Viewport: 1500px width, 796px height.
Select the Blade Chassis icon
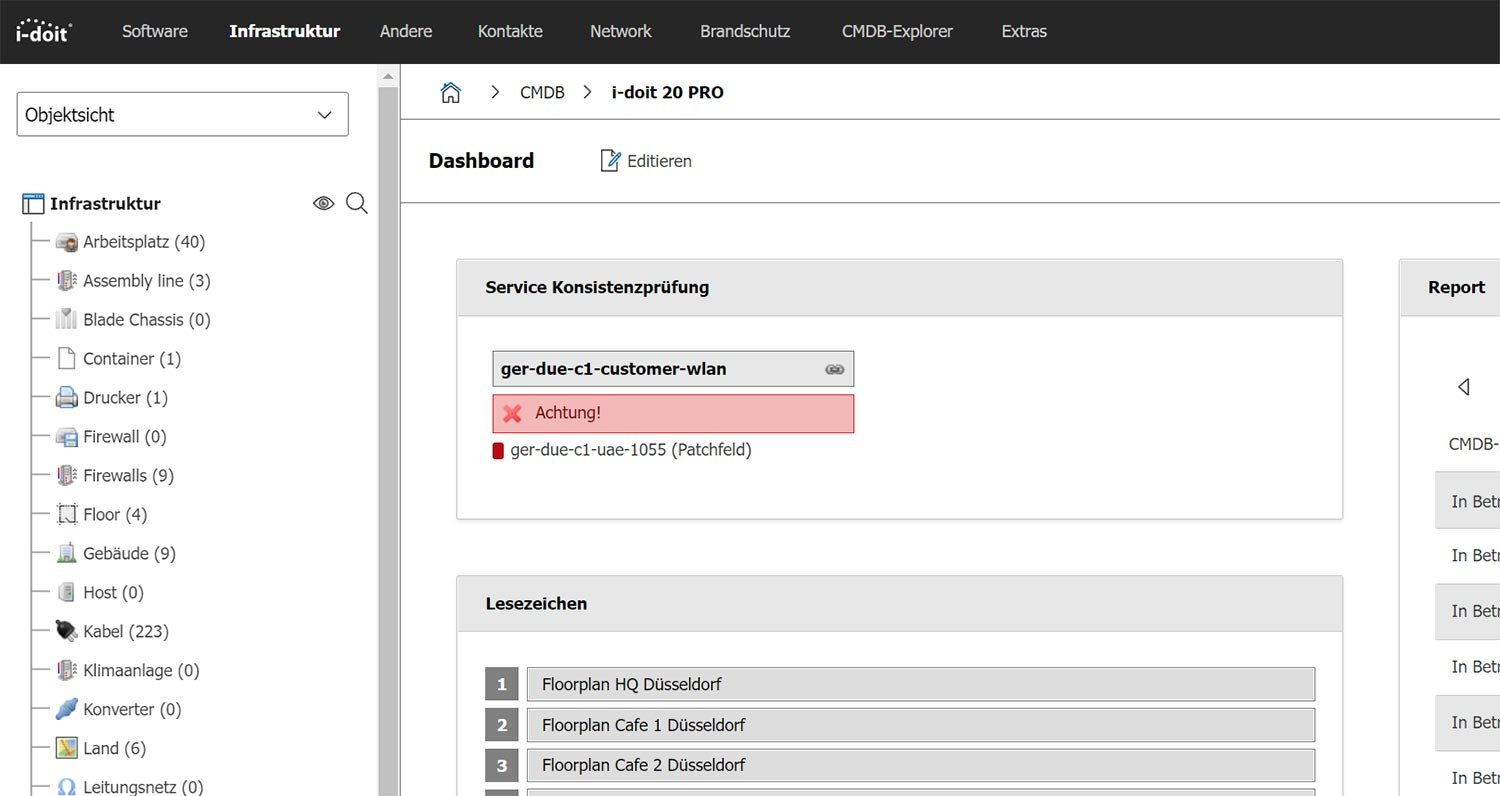point(67,320)
